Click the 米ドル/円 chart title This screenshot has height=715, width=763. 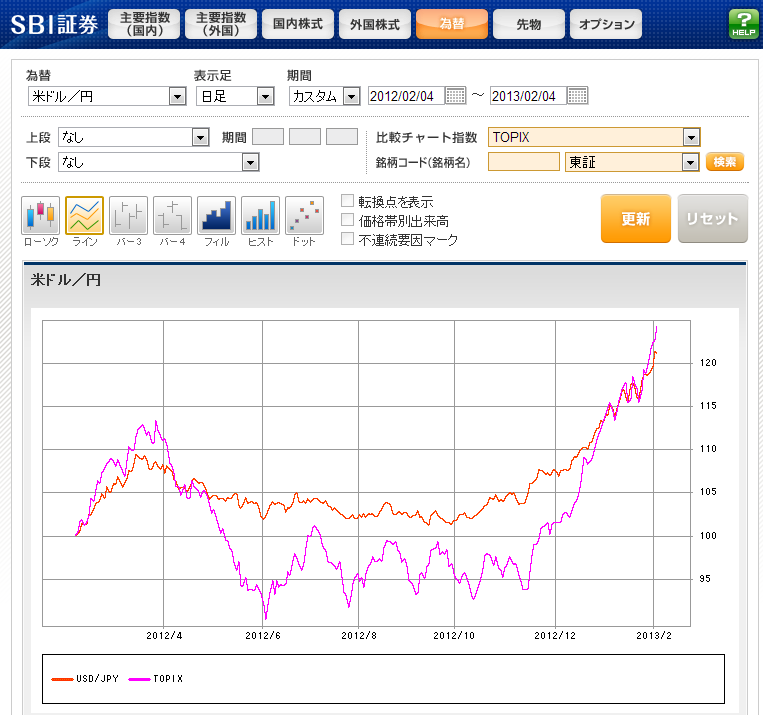point(66,280)
